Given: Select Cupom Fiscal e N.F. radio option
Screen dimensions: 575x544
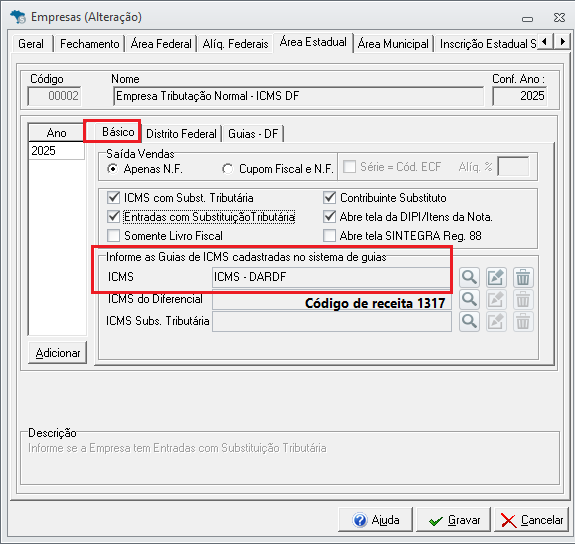Looking at the screenshot, I should point(227,169).
